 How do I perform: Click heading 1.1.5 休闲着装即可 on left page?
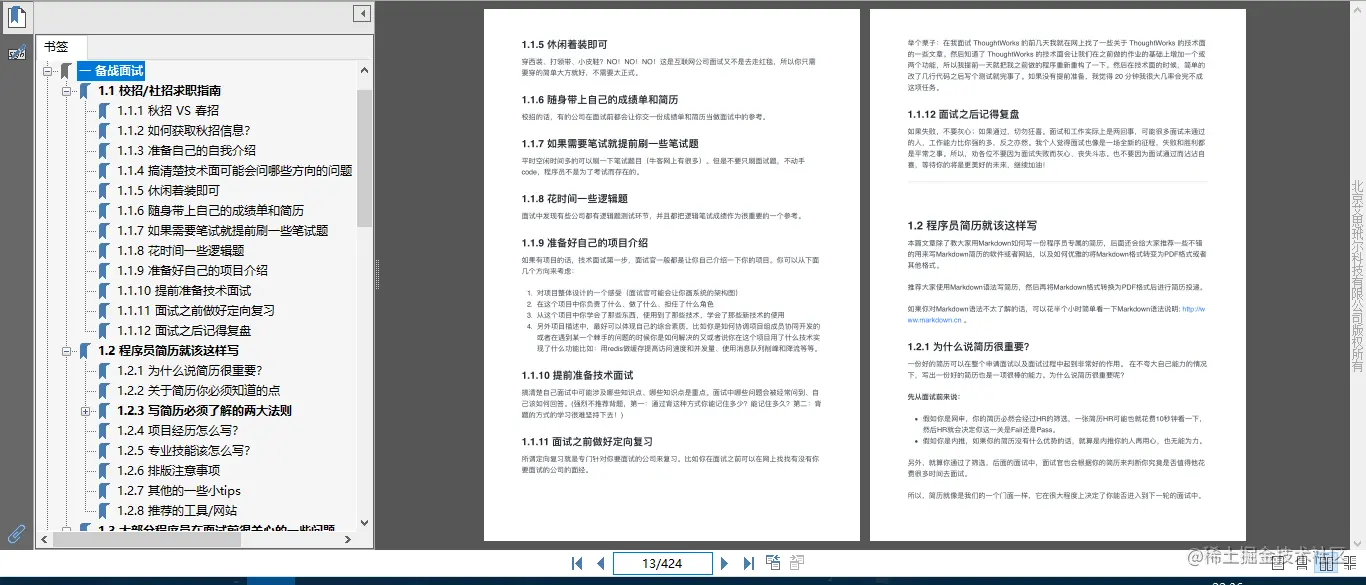pyautogui.click(x=564, y=45)
